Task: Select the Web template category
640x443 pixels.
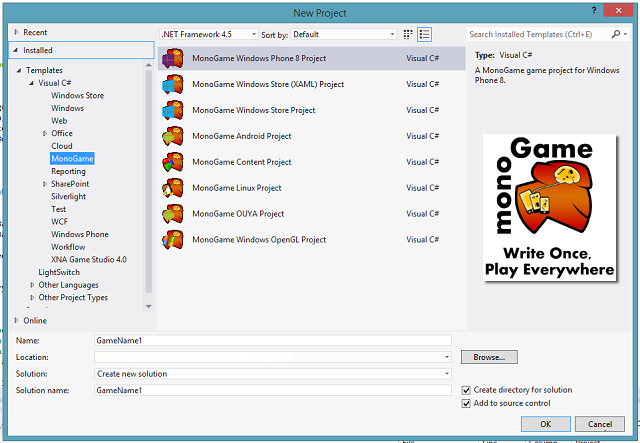Action: tap(59, 121)
